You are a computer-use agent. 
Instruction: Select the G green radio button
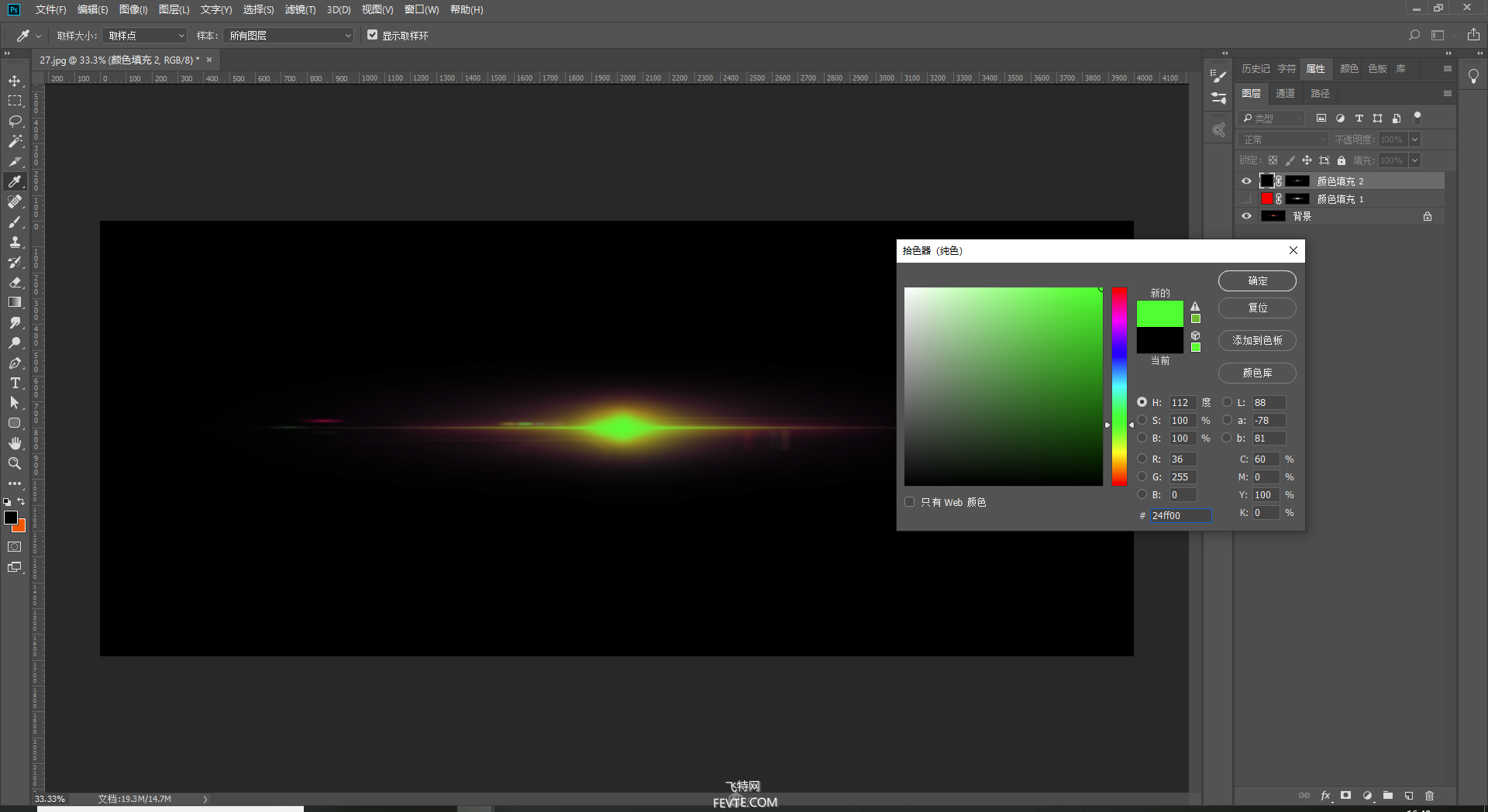pos(1142,477)
